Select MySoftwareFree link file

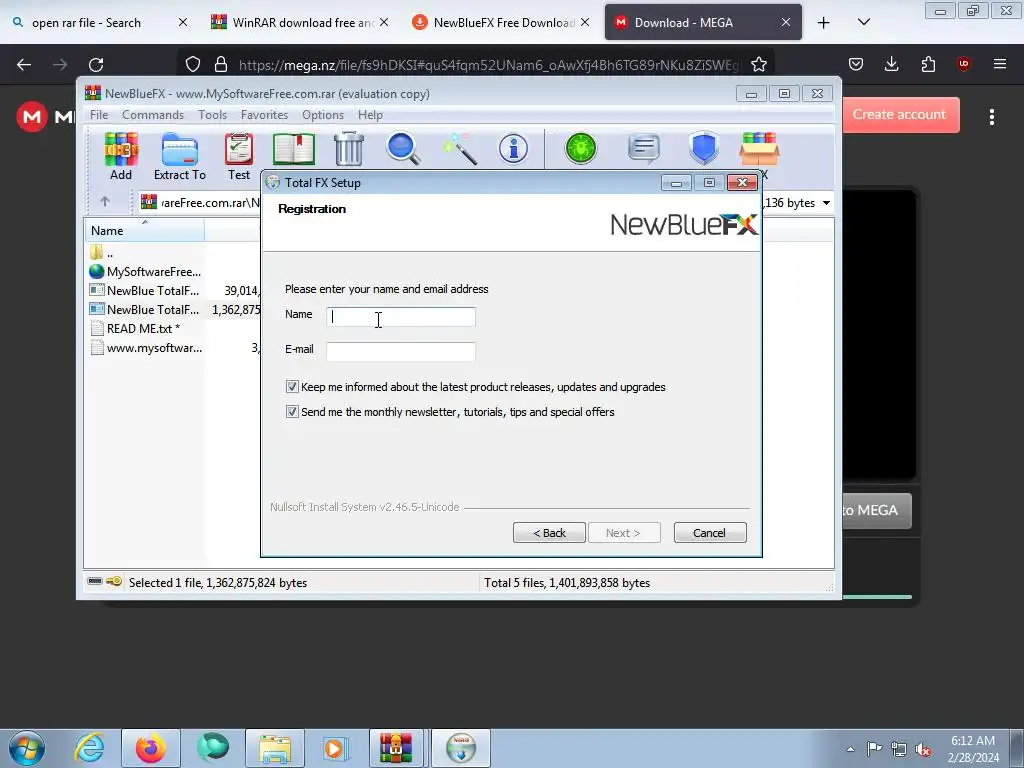[145, 272]
